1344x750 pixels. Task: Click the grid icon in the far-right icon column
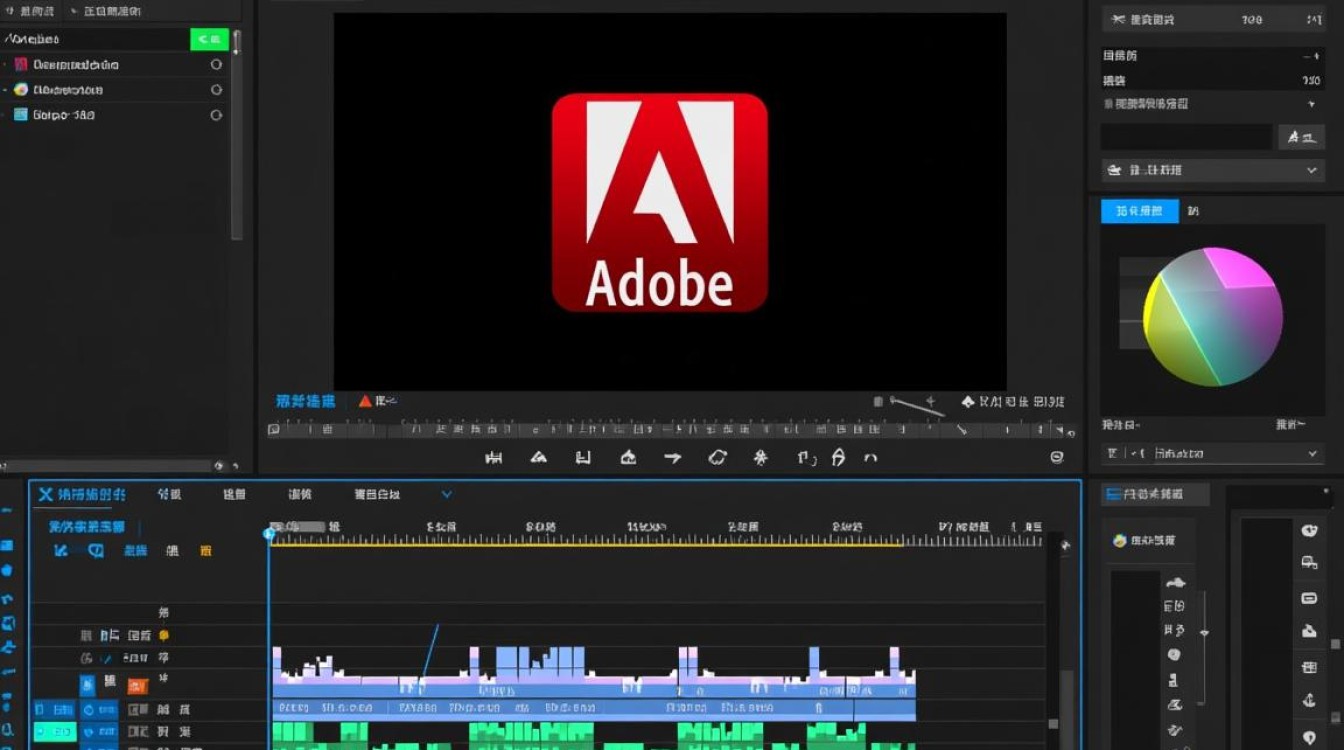pyautogui.click(x=1309, y=667)
